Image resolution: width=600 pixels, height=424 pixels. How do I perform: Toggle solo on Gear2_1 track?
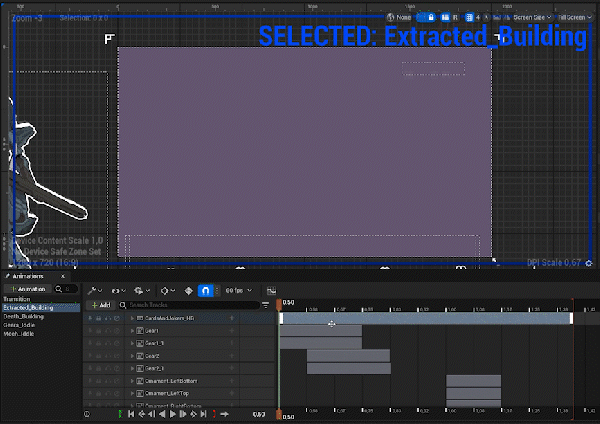pyautogui.click(x=117, y=368)
